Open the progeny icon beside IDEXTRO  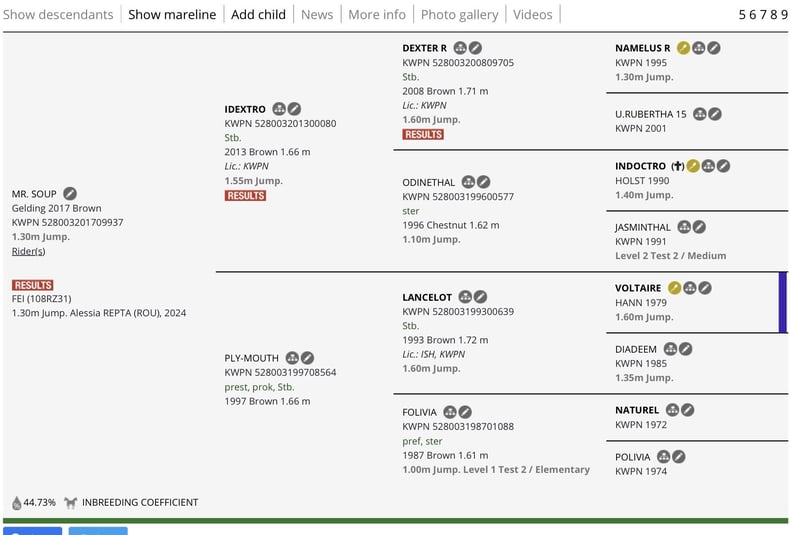click(279, 108)
